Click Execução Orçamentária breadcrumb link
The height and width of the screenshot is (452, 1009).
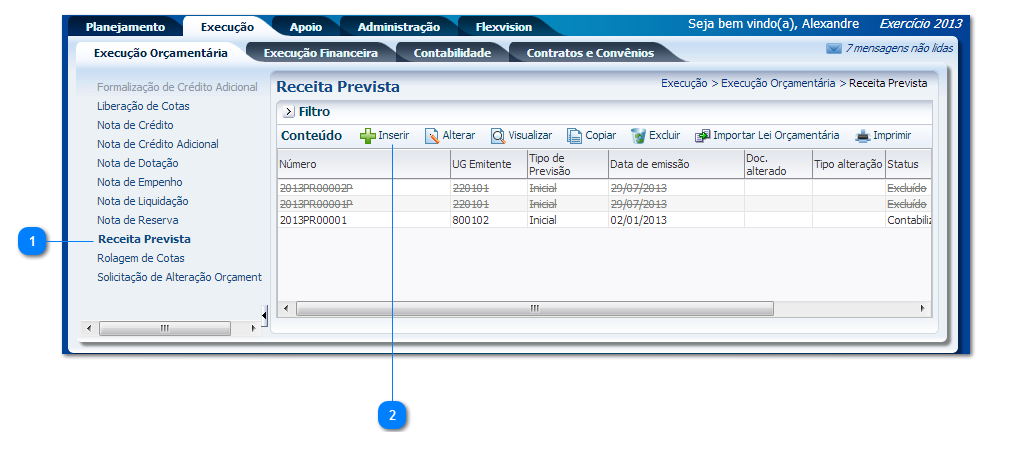tap(777, 83)
